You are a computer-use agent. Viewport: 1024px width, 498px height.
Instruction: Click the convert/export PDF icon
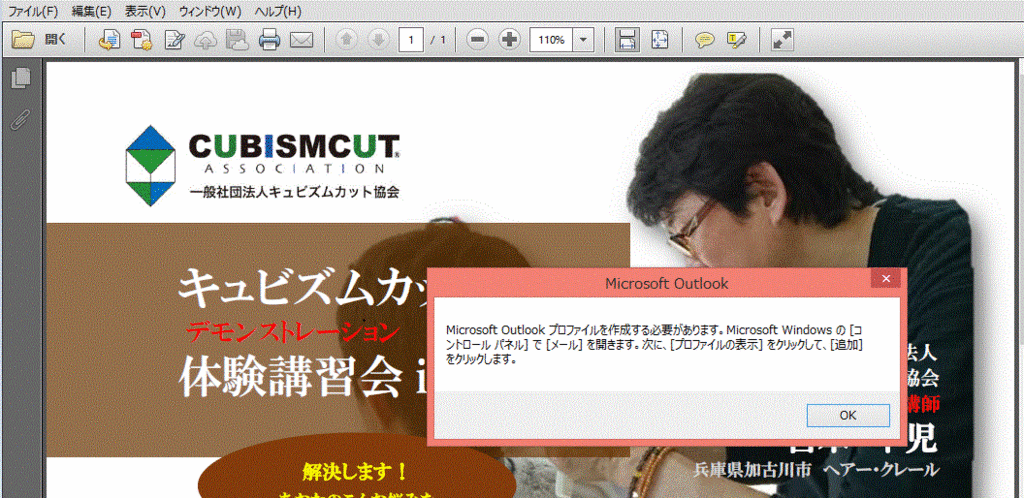click(109, 40)
